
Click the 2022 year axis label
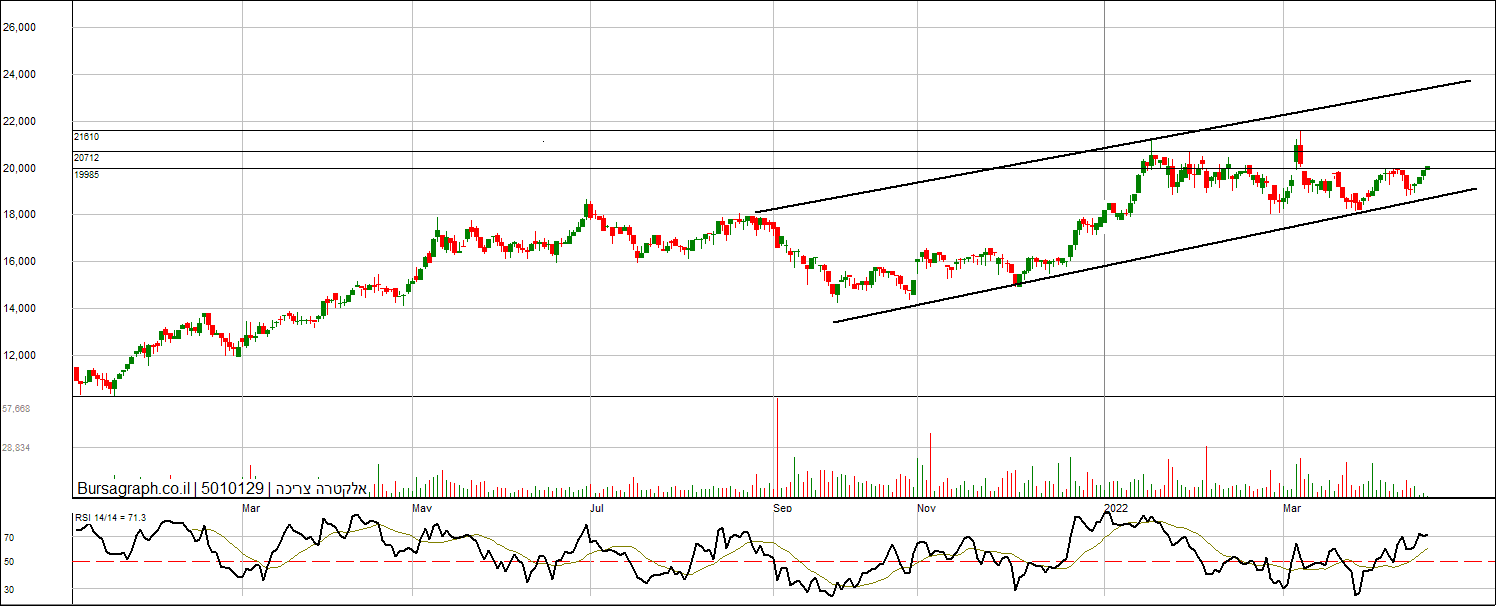[x=1116, y=508]
